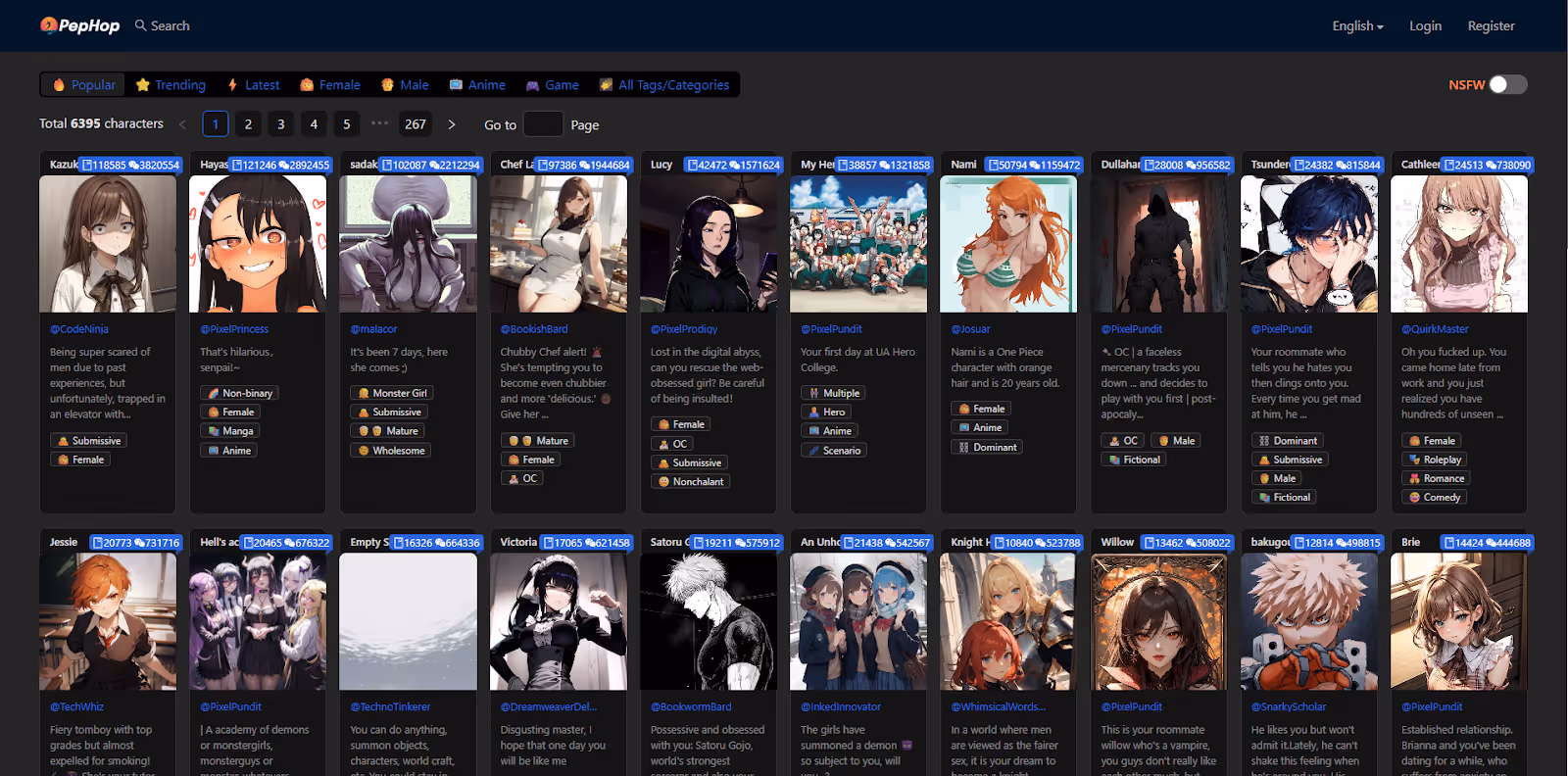Select page 5 in pagination
The width and height of the screenshot is (1568, 776).
pos(347,124)
